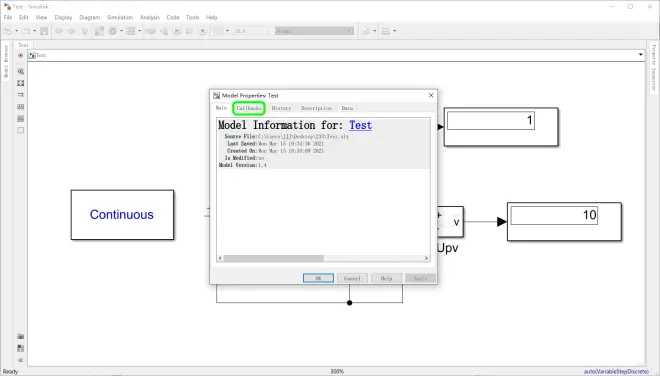The image size is (660, 376).
Task: Click the Fit to View palette icon
Action: coord(21,83)
